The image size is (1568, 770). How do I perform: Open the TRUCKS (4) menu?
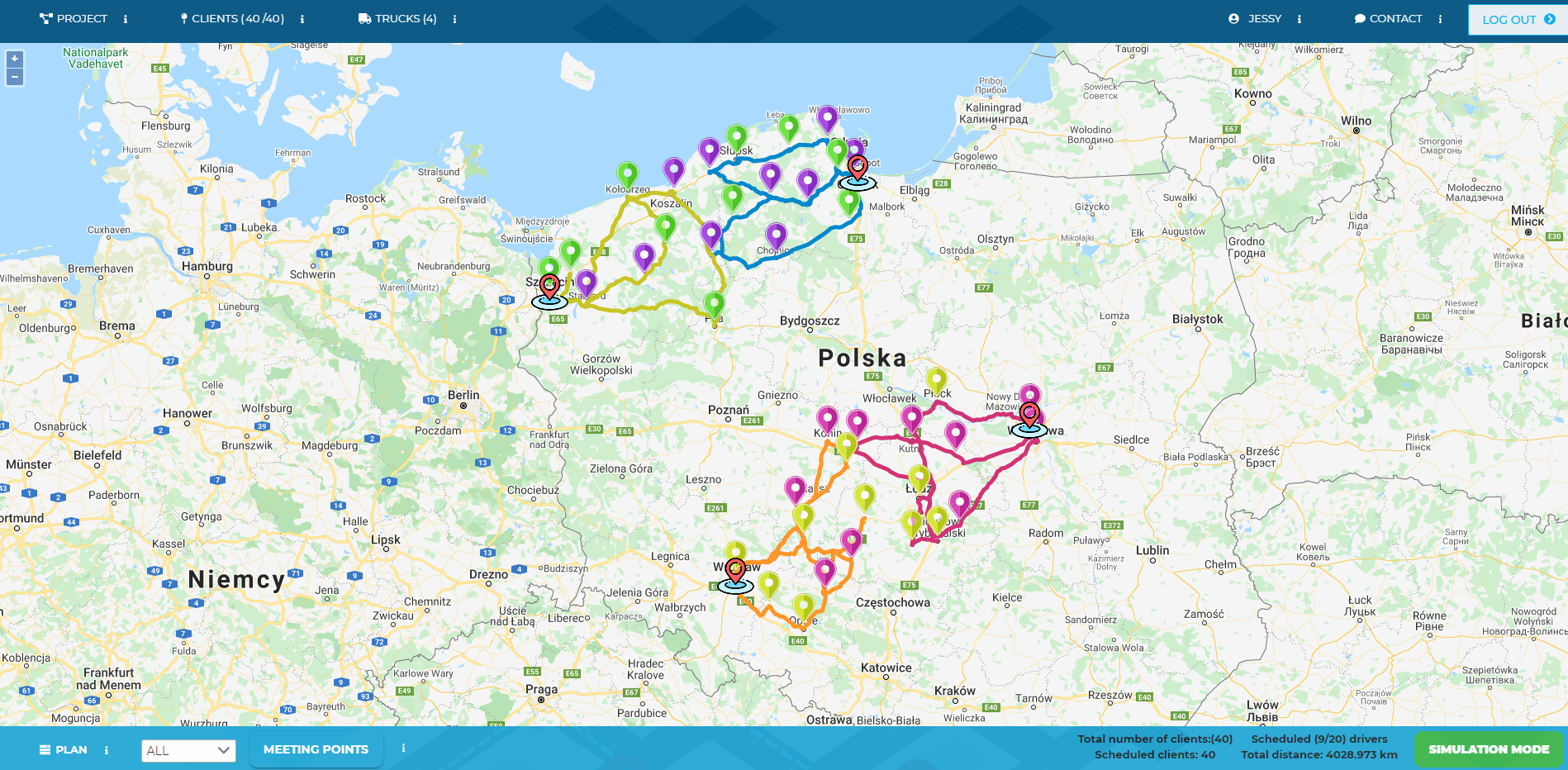point(397,18)
